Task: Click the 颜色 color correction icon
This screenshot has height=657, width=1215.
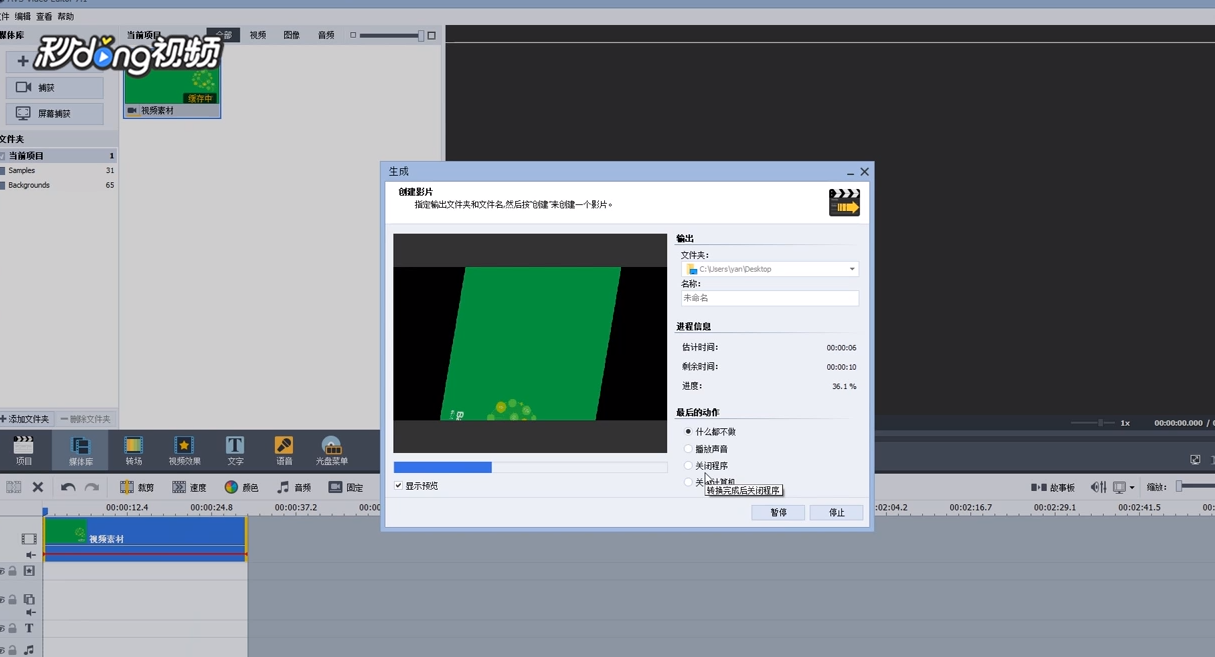Action: [x=241, y=487]
